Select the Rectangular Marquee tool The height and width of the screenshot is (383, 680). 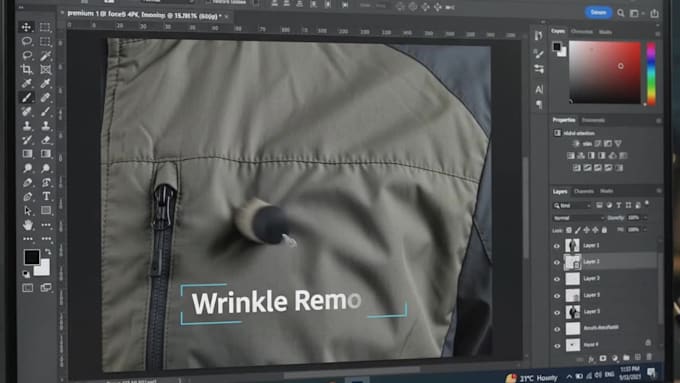[x=45, y=27]
